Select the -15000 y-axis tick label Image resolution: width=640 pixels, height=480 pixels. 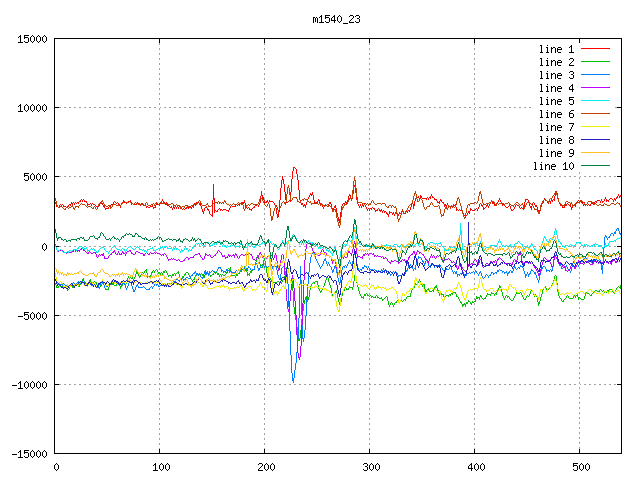tap(26, 454)
